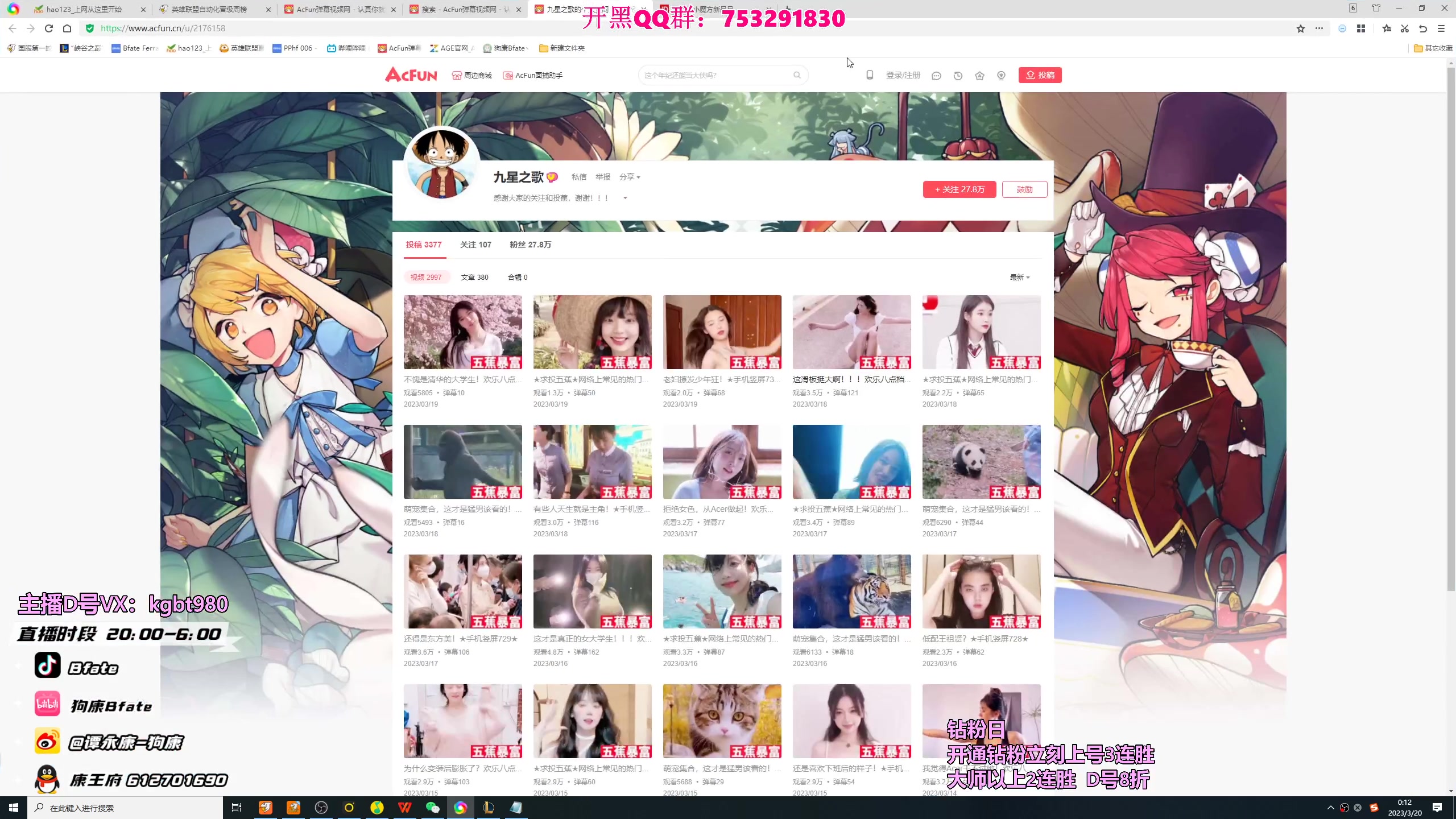Open the messages chat bubble icon
This screenshot has width=1456, height=819.
pos(936,76)
